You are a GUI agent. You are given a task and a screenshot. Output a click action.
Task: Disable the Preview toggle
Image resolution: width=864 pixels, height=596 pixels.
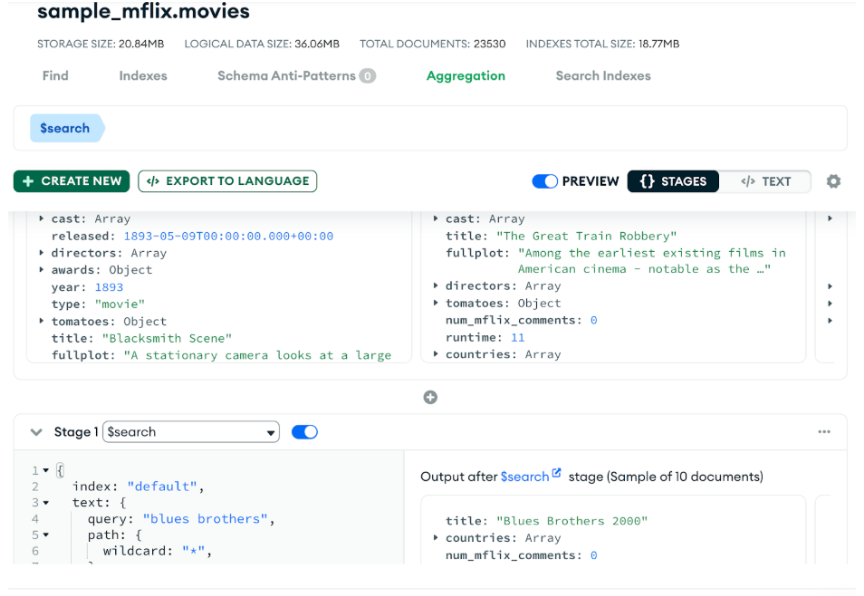545,181
